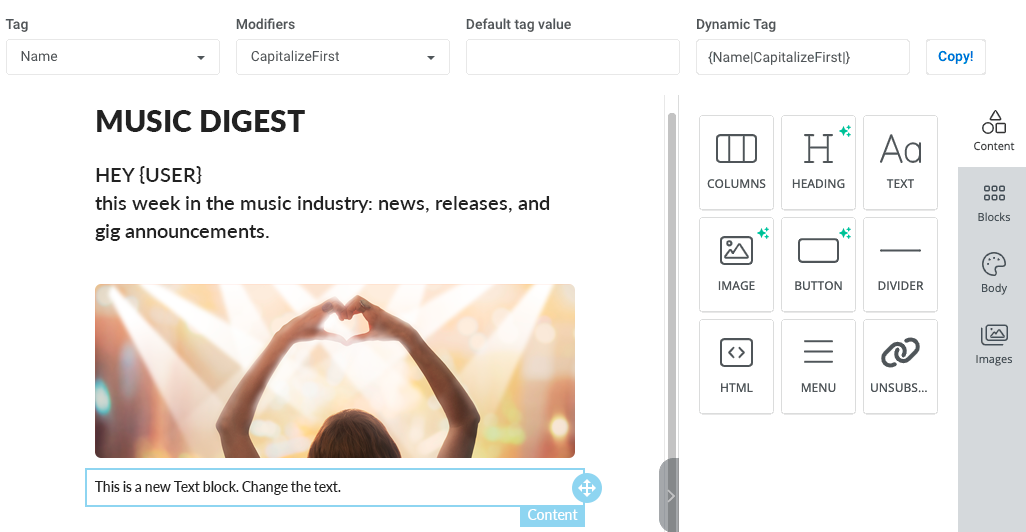
Task: Click the concert heart-hands image
Action: (x=335, y=371)
